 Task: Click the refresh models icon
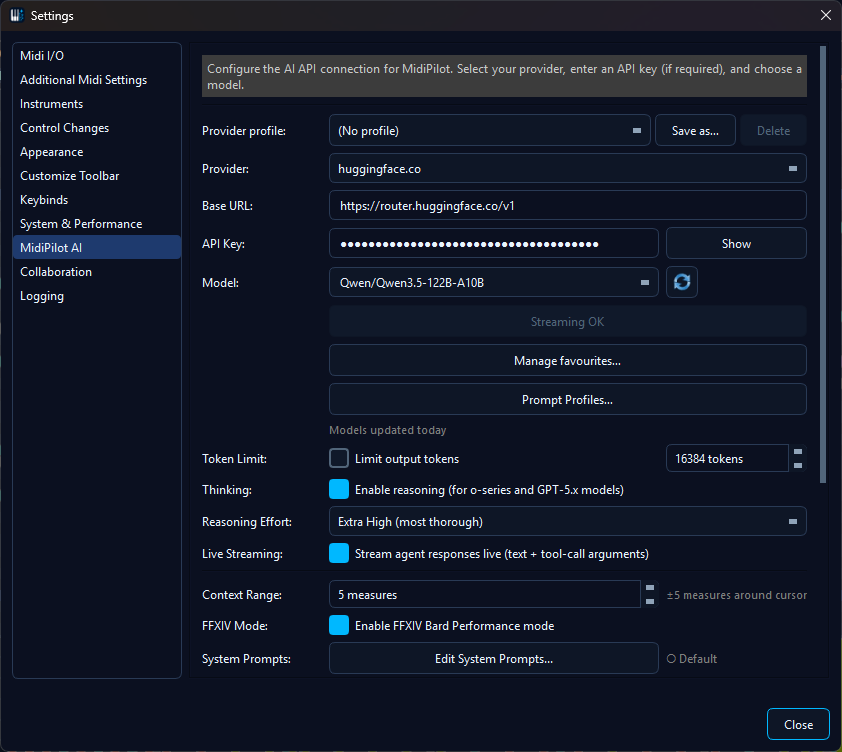[681, 282]
